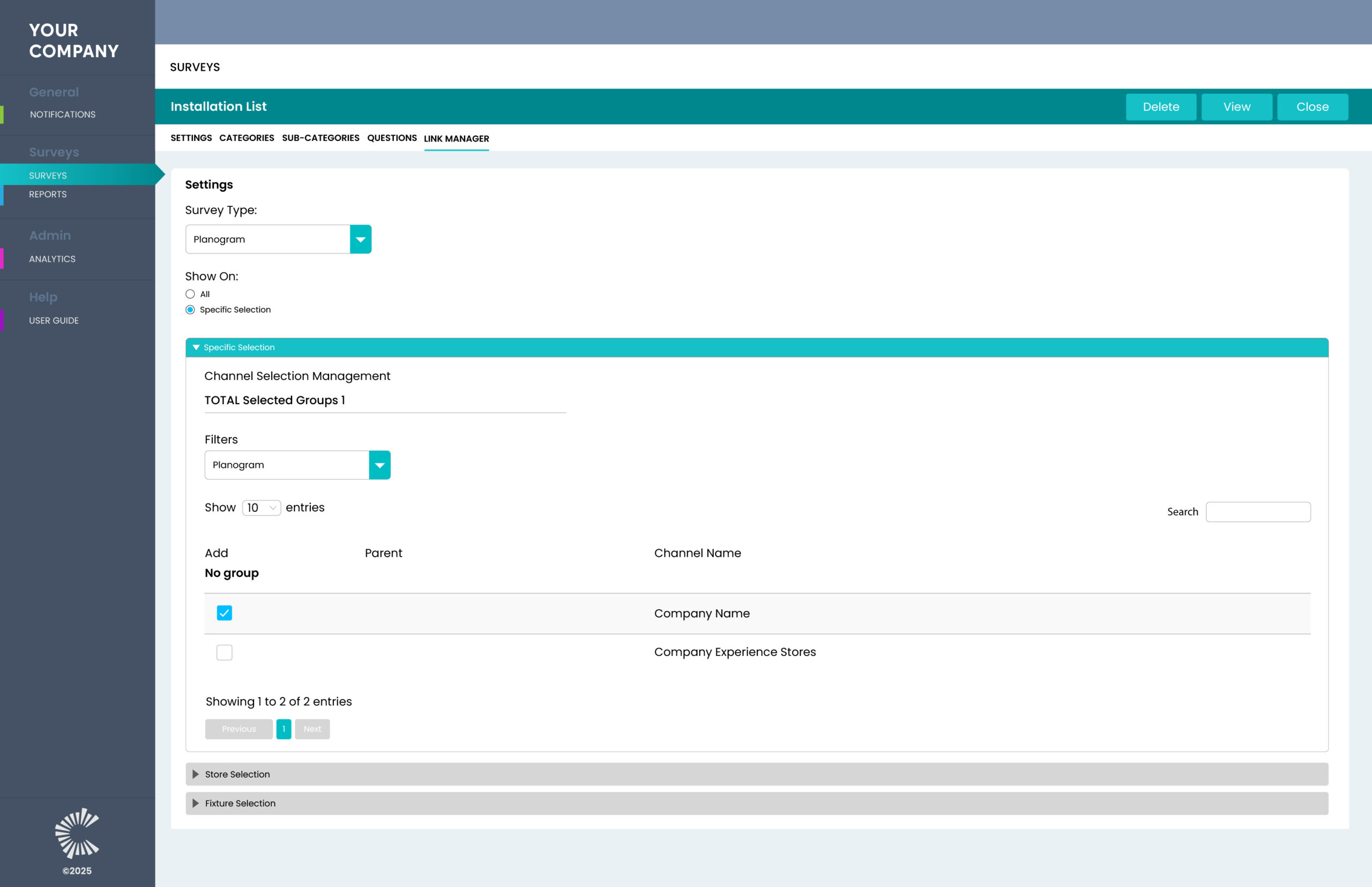
Task: Open the Show entries count dropdown
Action: coord(262,508)
